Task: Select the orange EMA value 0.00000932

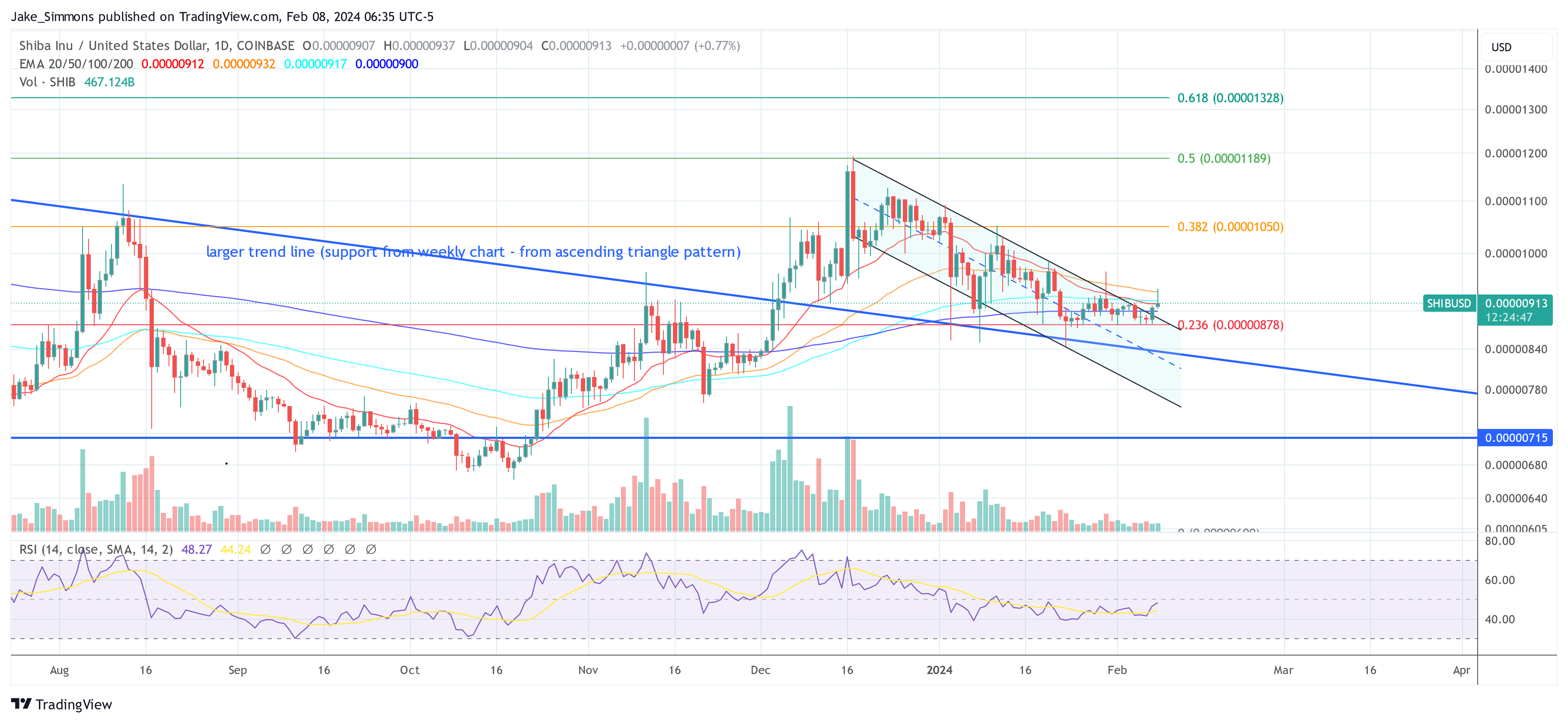Action: (244, 64)
